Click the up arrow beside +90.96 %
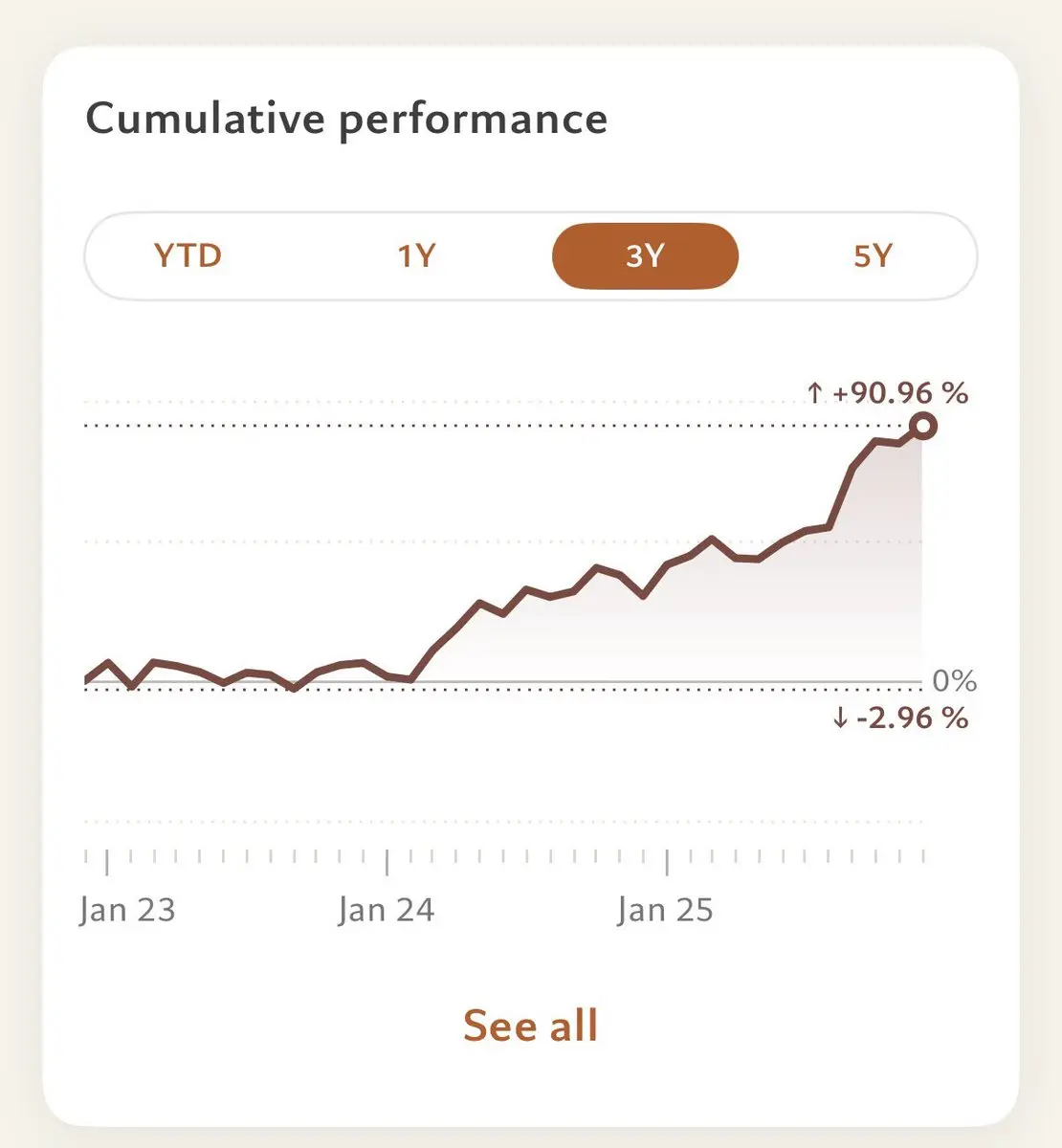The image size is (1062, 1148). [x=814, y=392]
